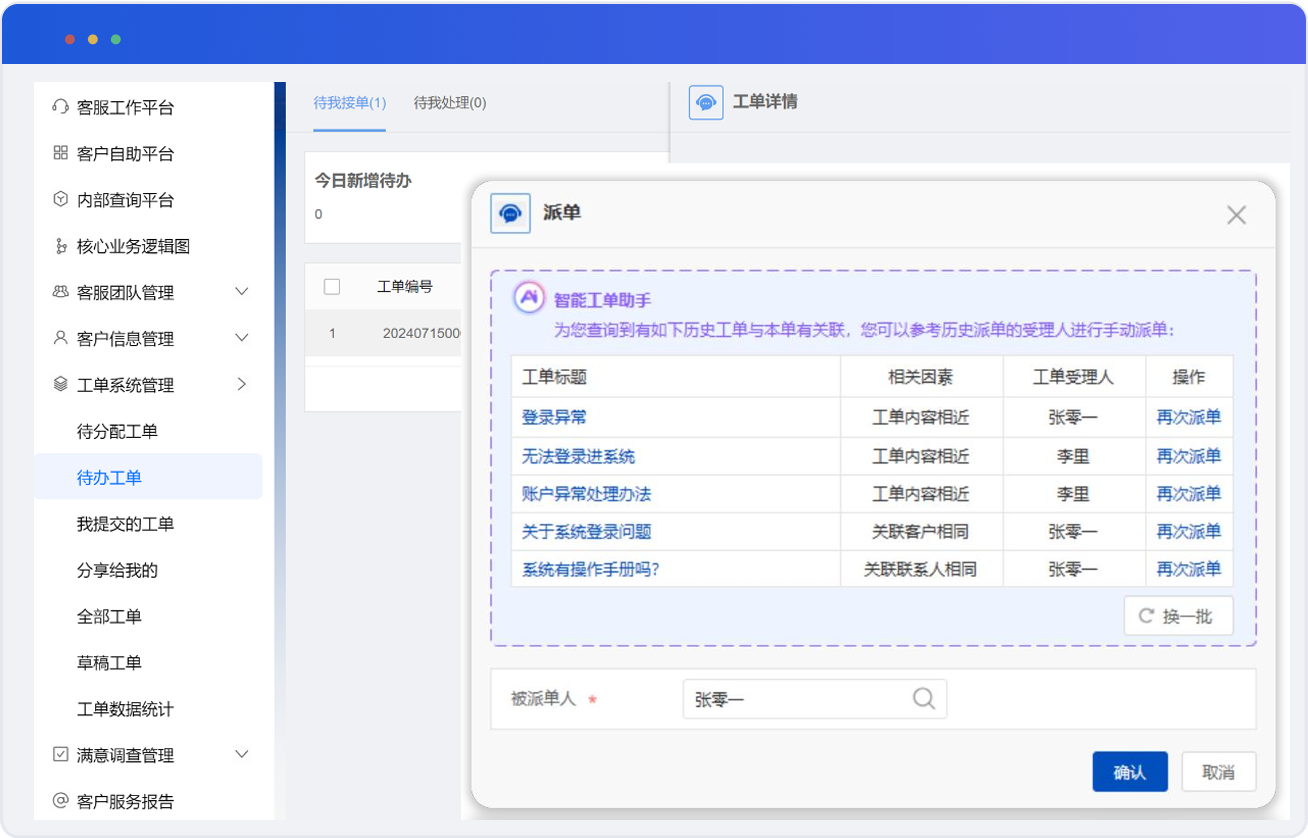Click the 工单编号 column header

405,287
